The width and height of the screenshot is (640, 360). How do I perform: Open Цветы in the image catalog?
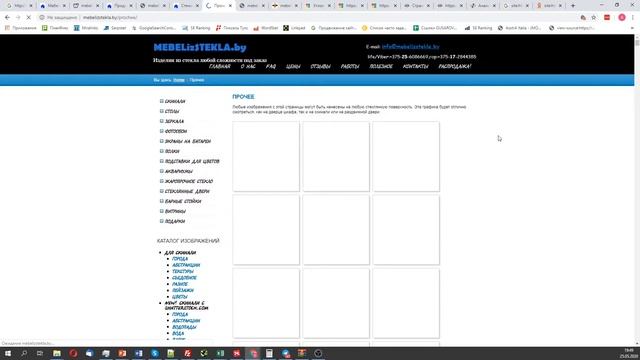(180, 297)
